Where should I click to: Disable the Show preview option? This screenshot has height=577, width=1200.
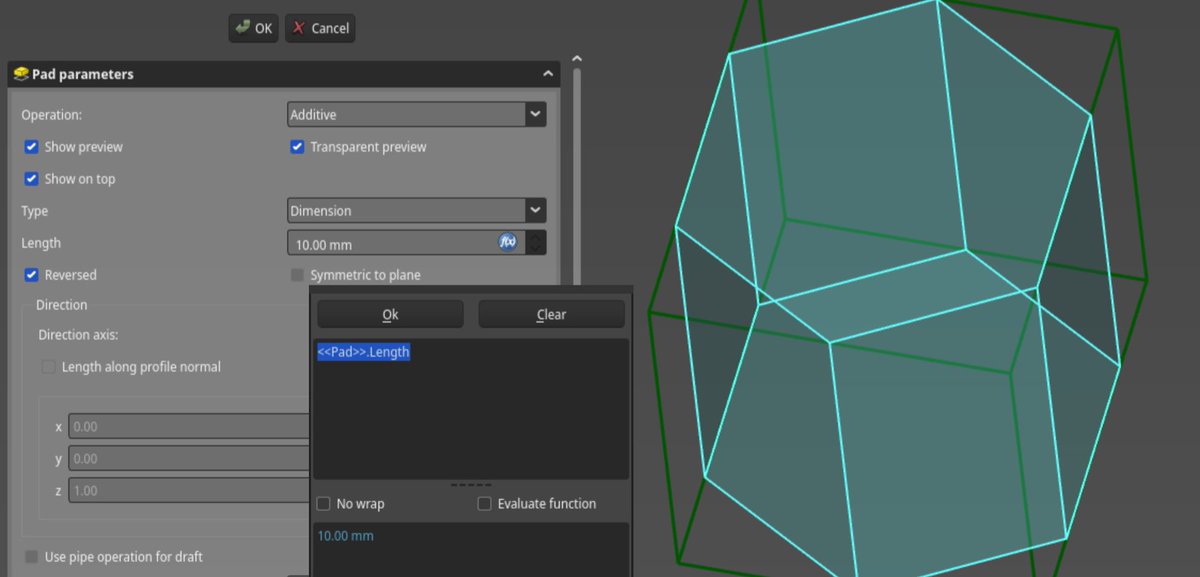29,146
